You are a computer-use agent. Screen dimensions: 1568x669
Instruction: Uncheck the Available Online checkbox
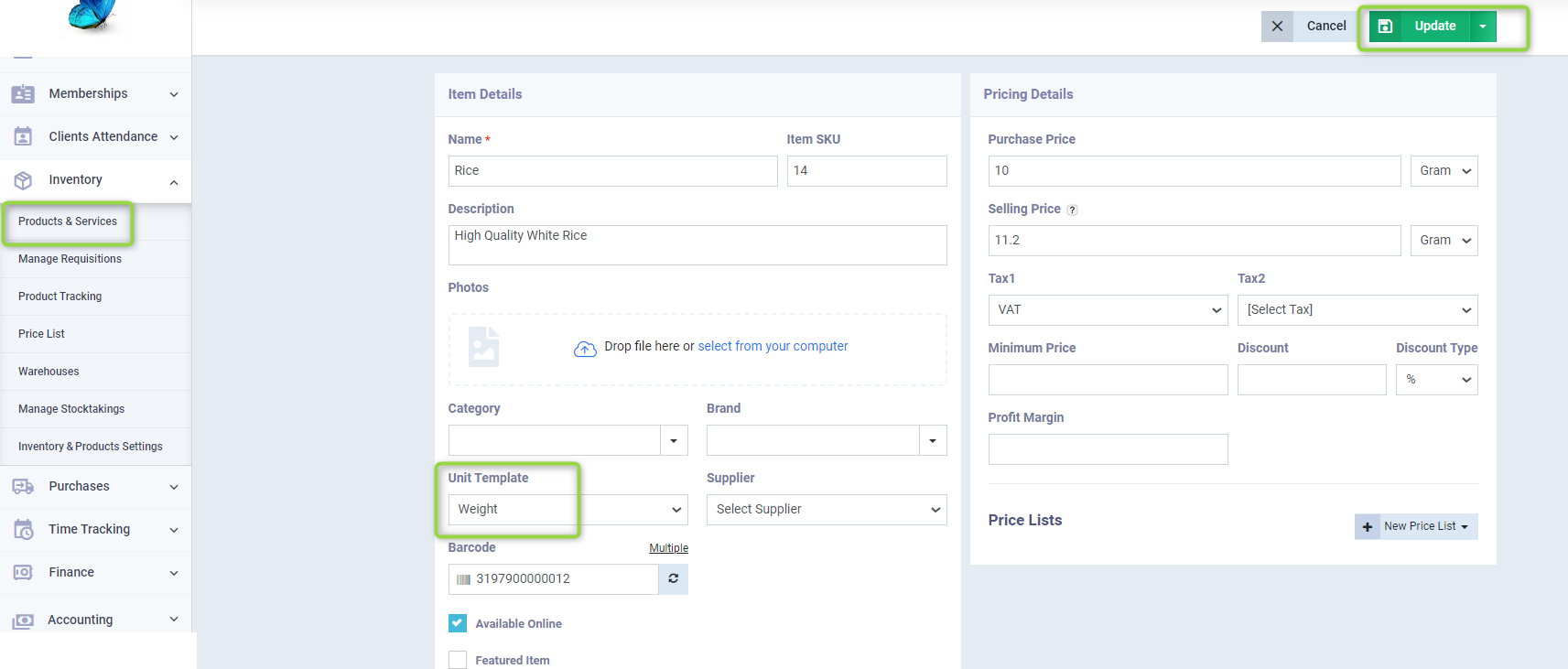pos(458,623)
